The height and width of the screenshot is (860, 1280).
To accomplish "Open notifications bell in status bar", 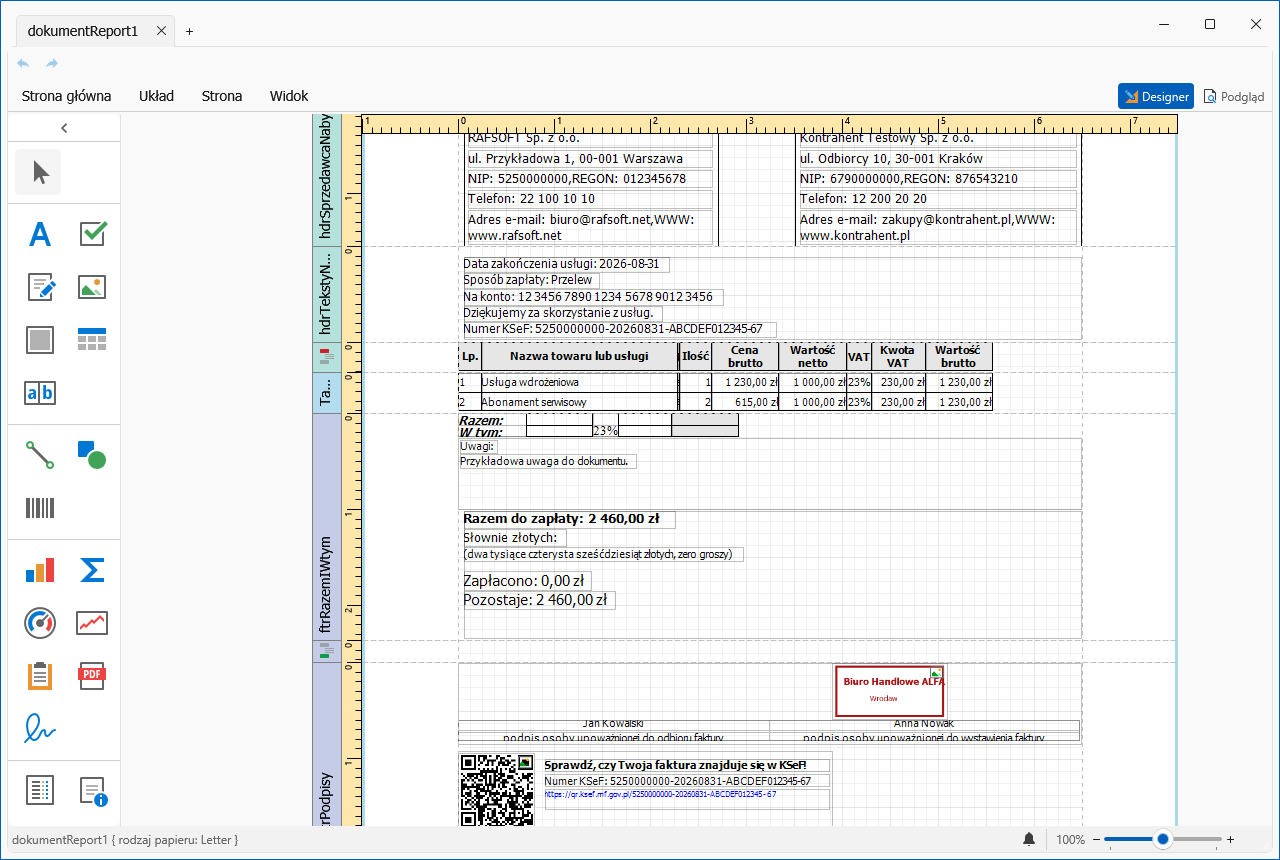I will click(x=1029, y=839).
